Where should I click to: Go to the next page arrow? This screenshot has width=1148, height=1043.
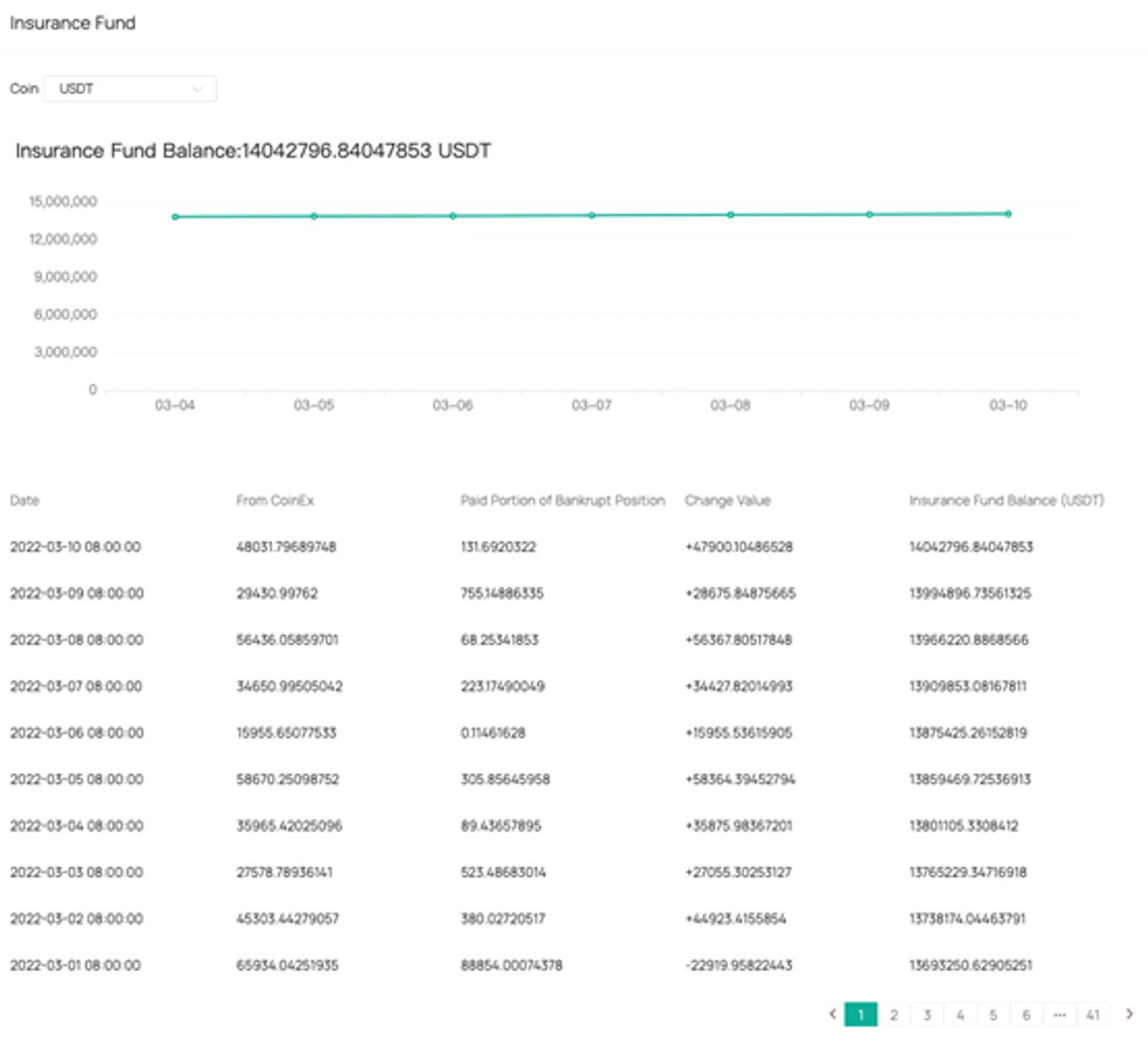click(x=1129, y=1014)
